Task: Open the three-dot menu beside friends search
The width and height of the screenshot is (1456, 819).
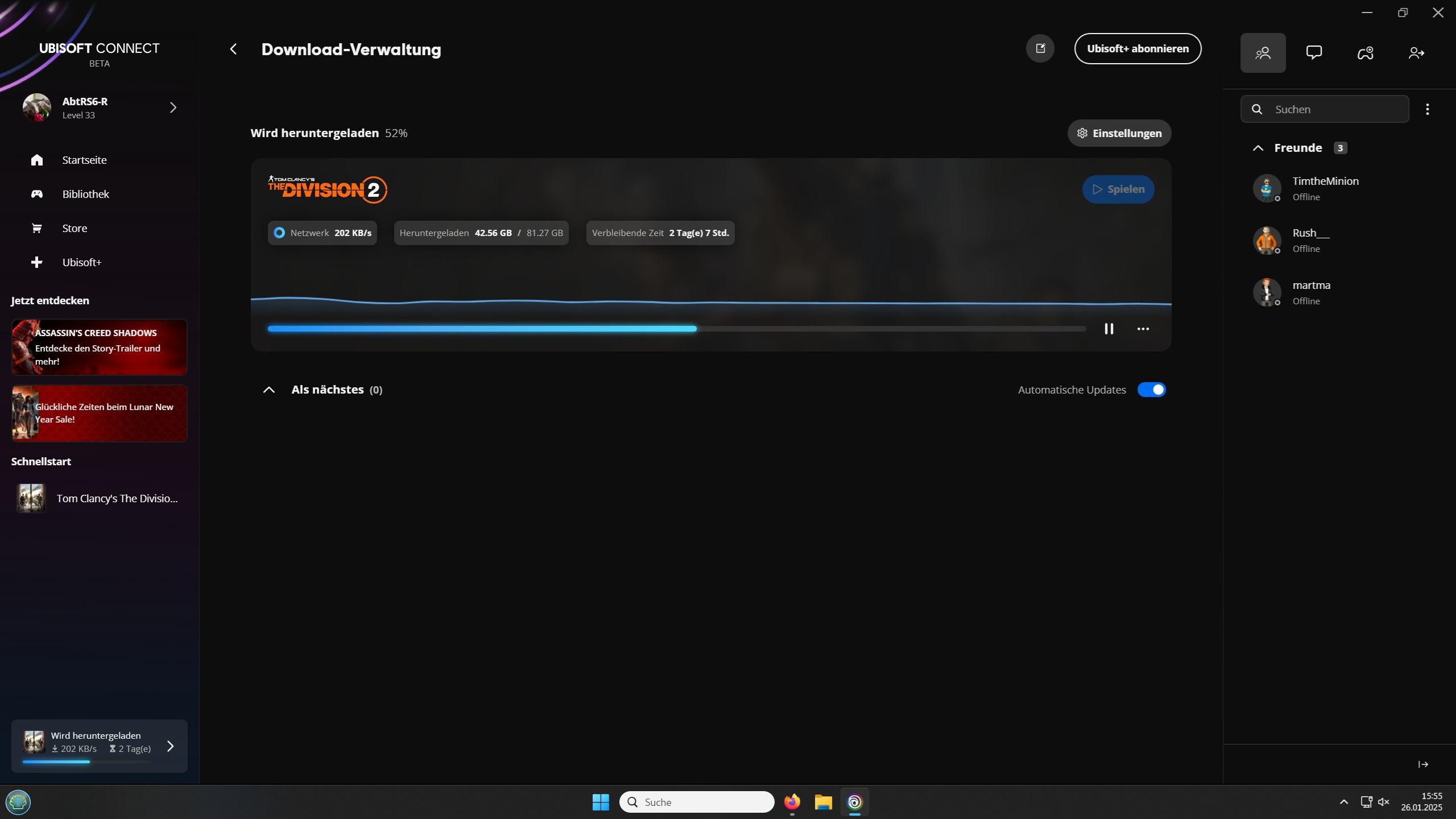Action: [1427, 109]
